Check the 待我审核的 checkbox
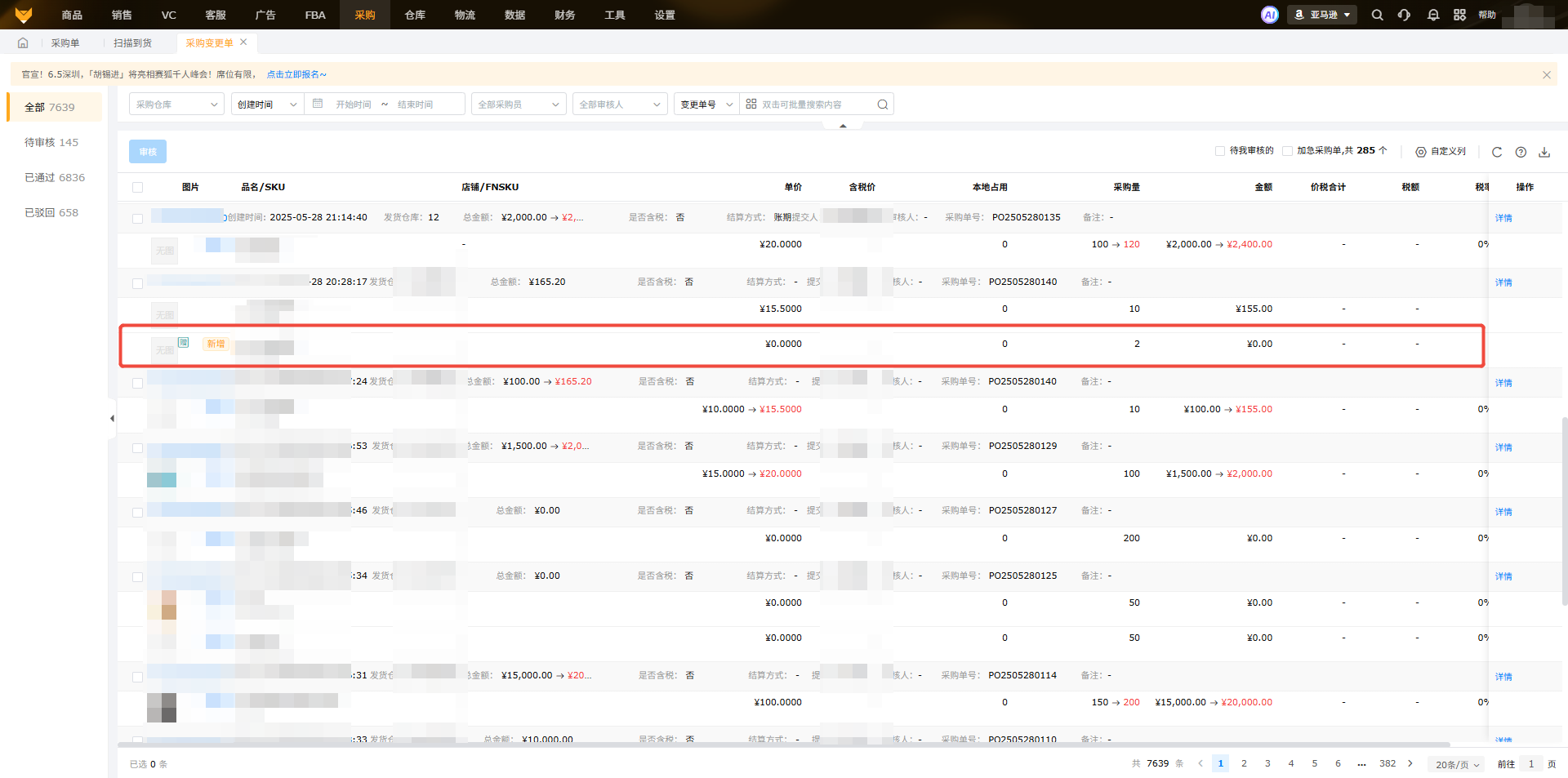 [1220, 151]
